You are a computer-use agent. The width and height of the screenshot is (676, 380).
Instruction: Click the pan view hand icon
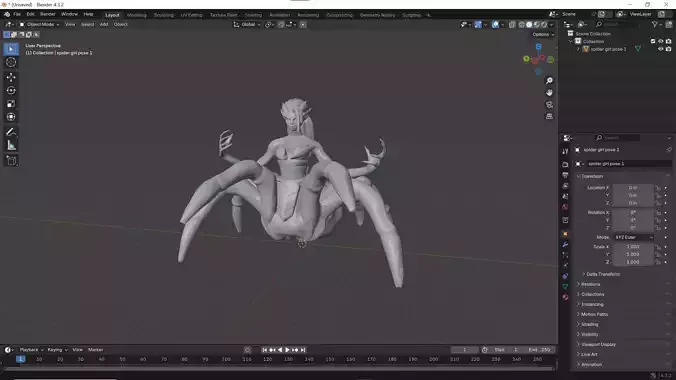coord(549,92)
